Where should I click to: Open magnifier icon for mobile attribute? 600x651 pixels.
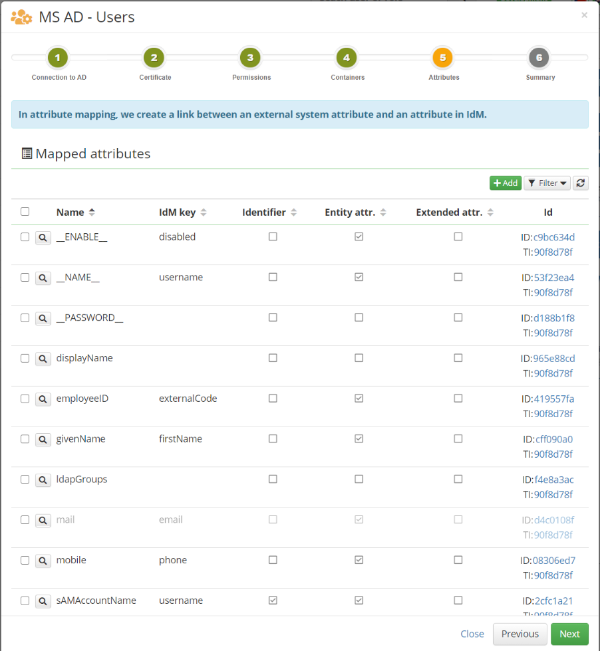(43, 561)
